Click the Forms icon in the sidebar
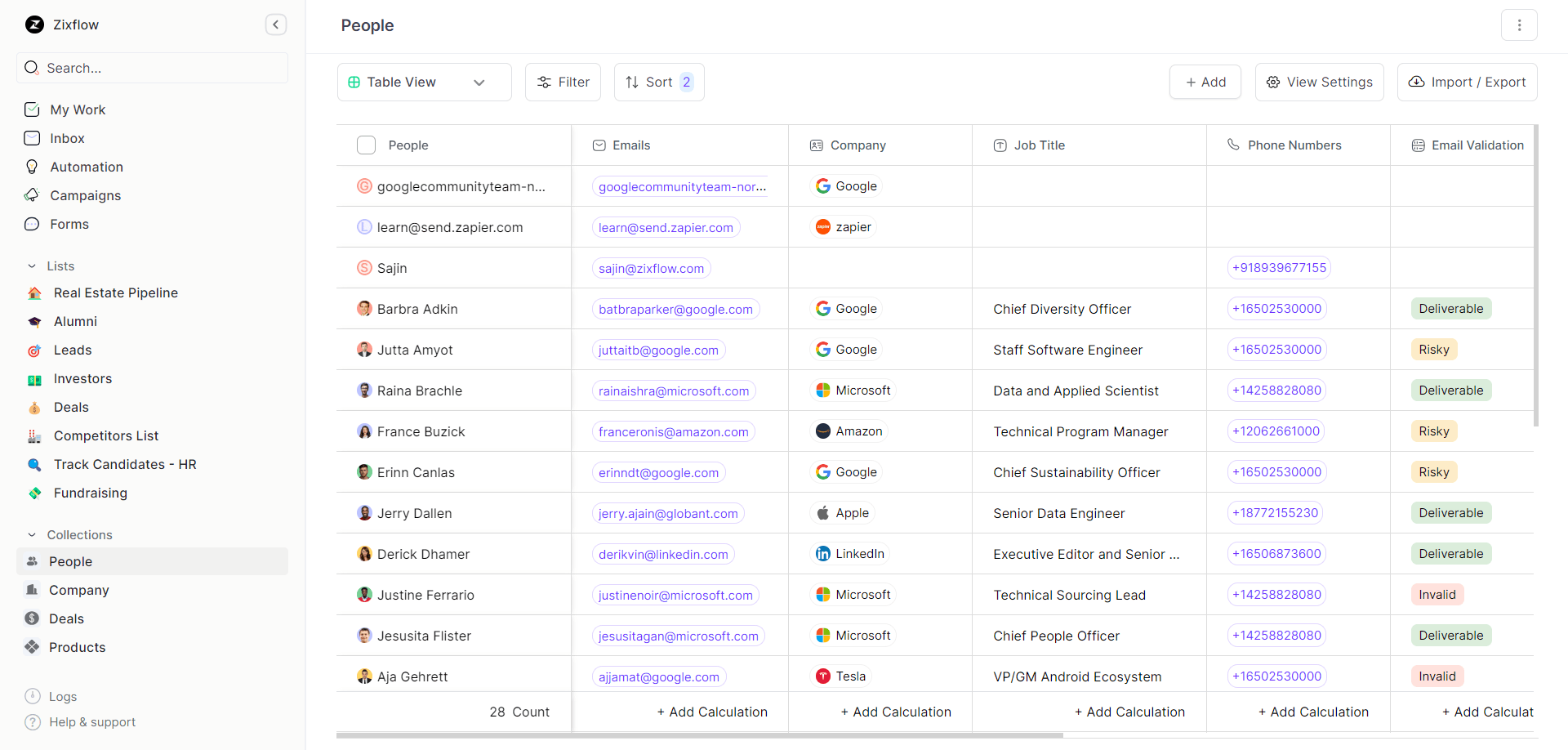Image resolution: width=1568 pixels, height=750 pixels. 32,224
